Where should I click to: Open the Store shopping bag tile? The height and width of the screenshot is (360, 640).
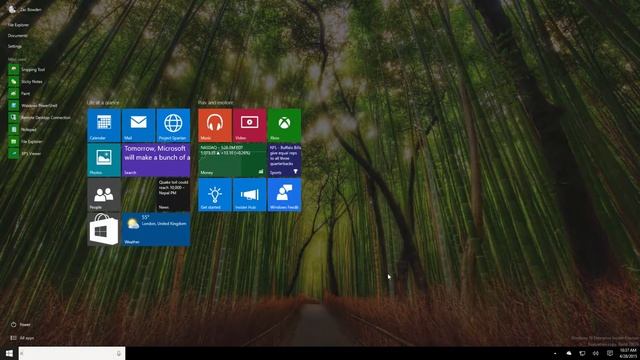(x=104, y=229)
